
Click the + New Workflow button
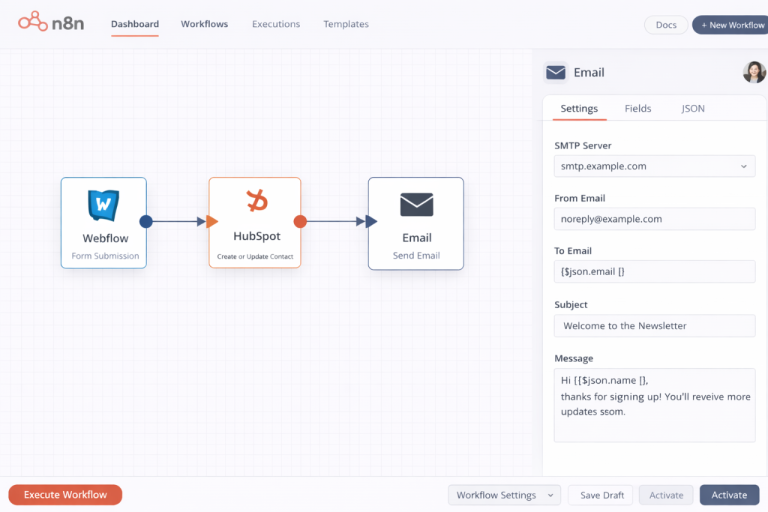coord(730,25)
